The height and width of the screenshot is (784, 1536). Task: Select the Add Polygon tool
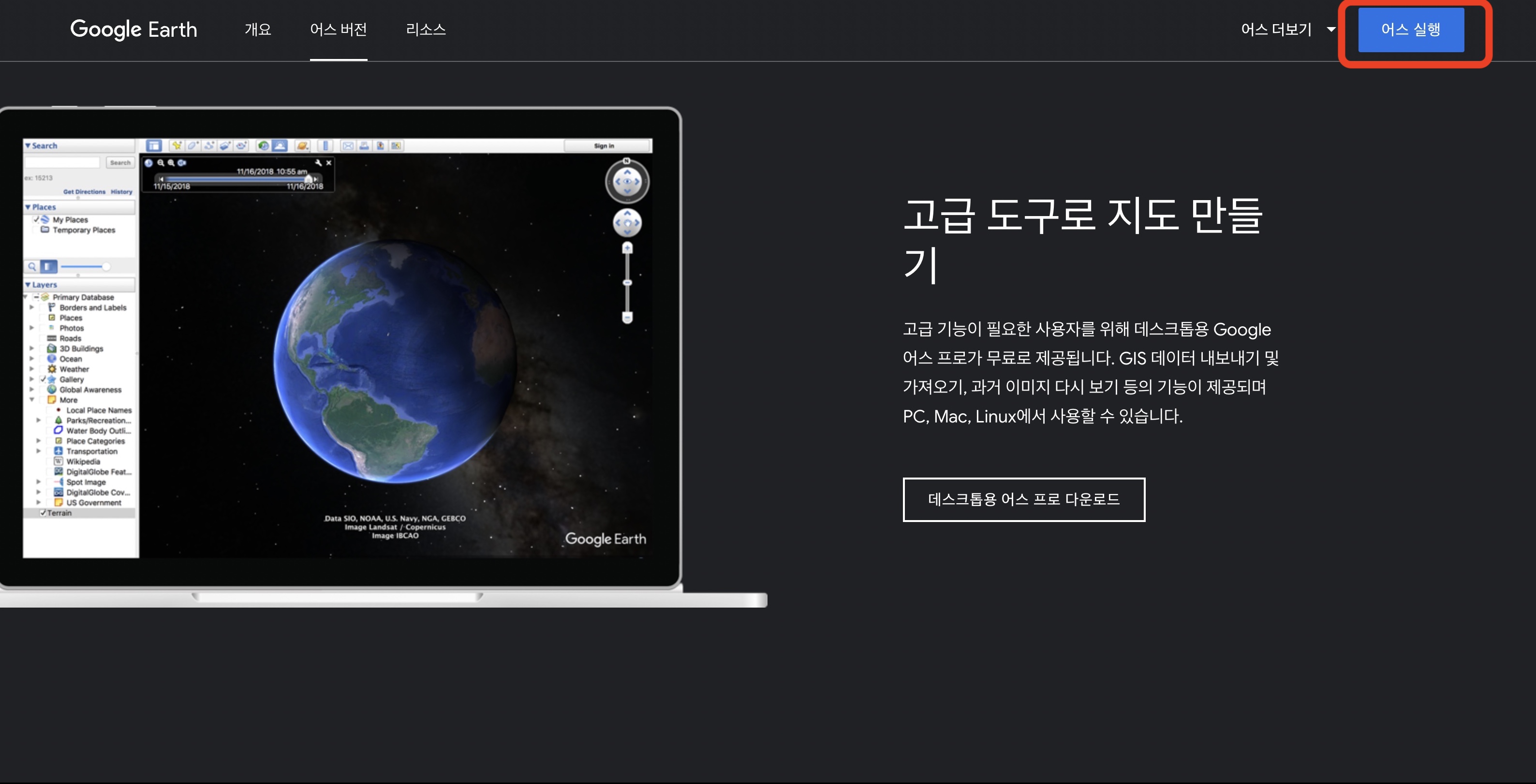[193, 146]
